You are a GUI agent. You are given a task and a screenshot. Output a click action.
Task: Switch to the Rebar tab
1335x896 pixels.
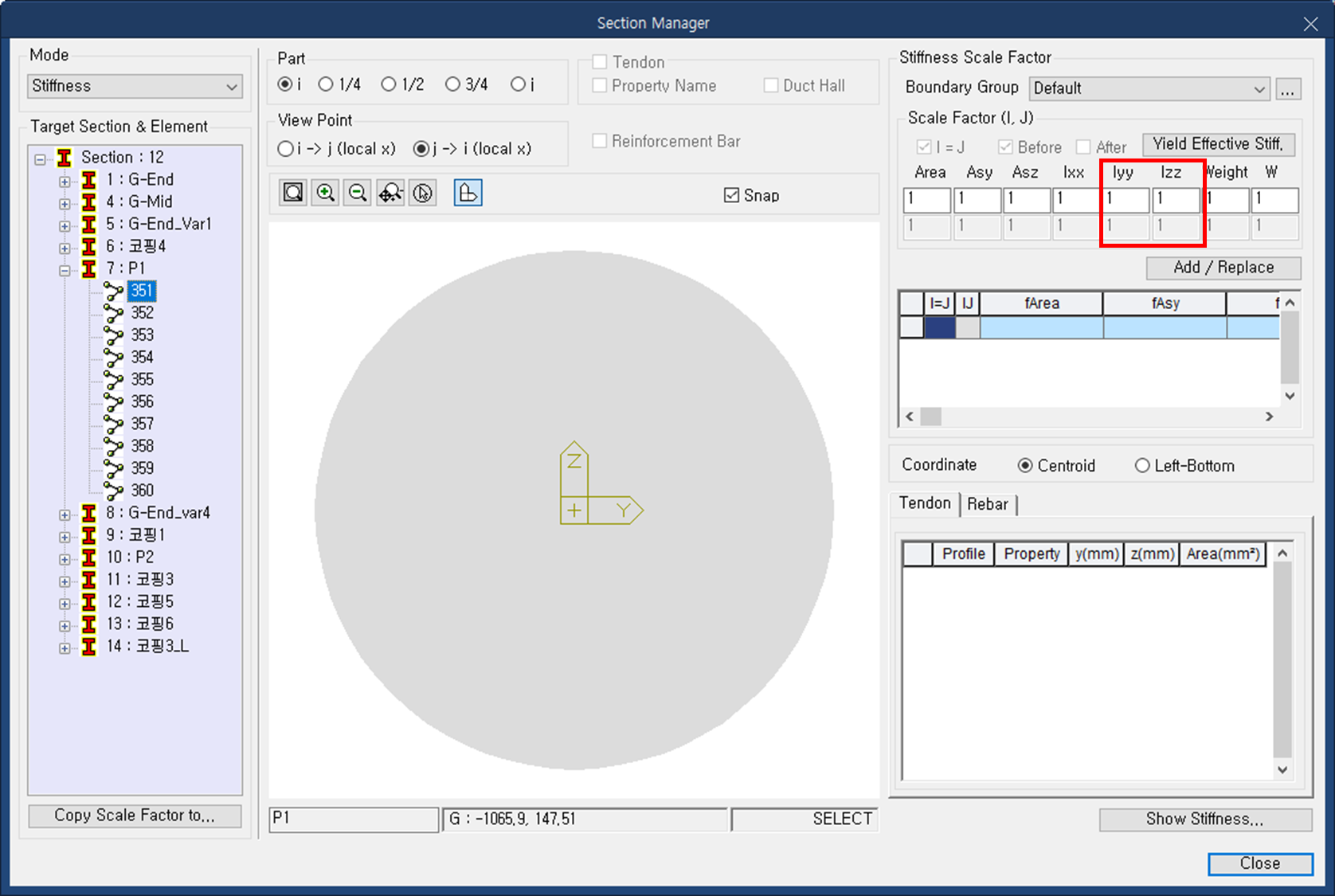[x=988, y=504]
